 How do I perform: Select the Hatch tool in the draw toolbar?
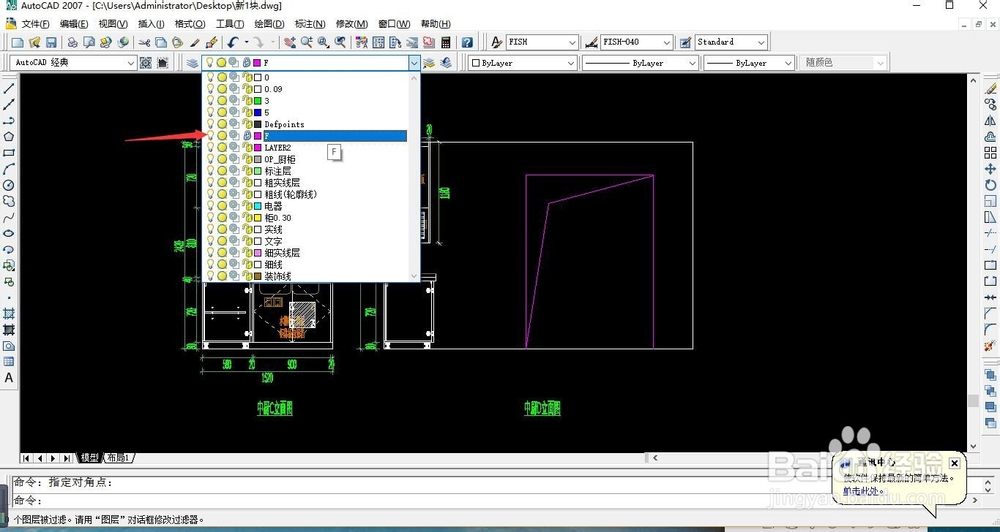point(9,313)
